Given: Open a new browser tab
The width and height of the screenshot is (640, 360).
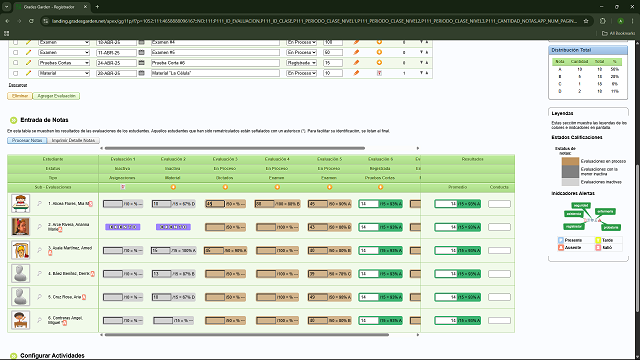Looking at the screenshot, I should click(x=97, y=7).
